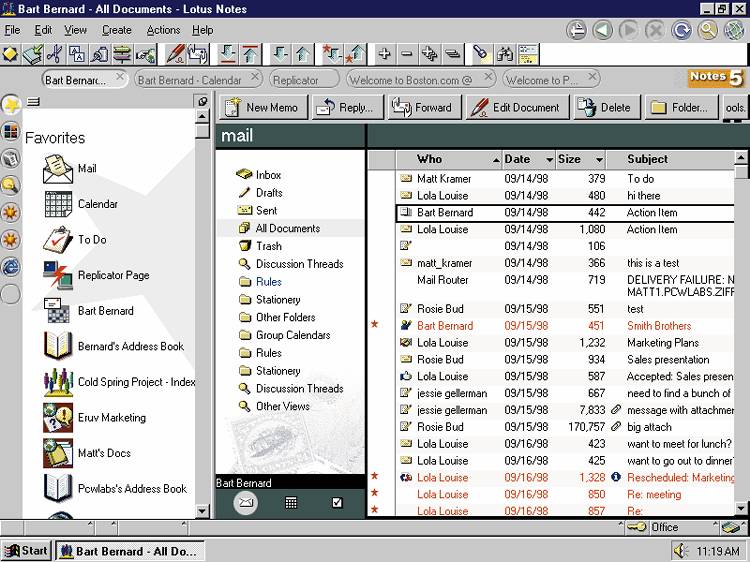750x562 pixels.
Task: Open the Edit menu
Action: tap(43, 30)
